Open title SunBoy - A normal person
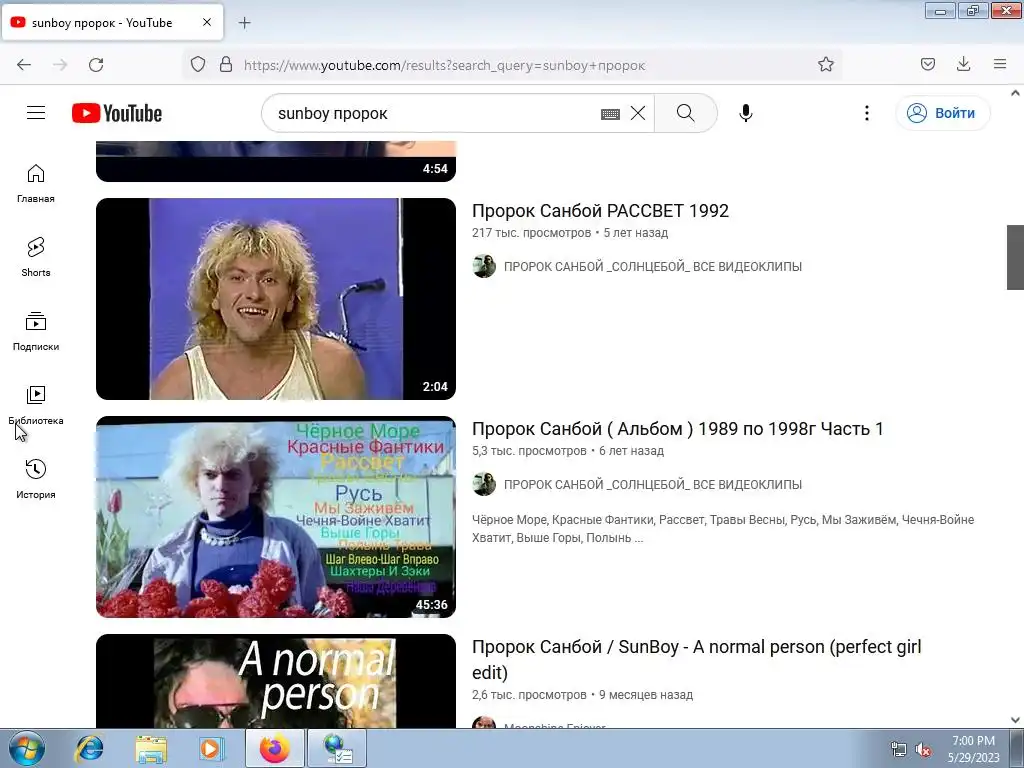This screenshot has width=1024, height=768. pos(696,660)
